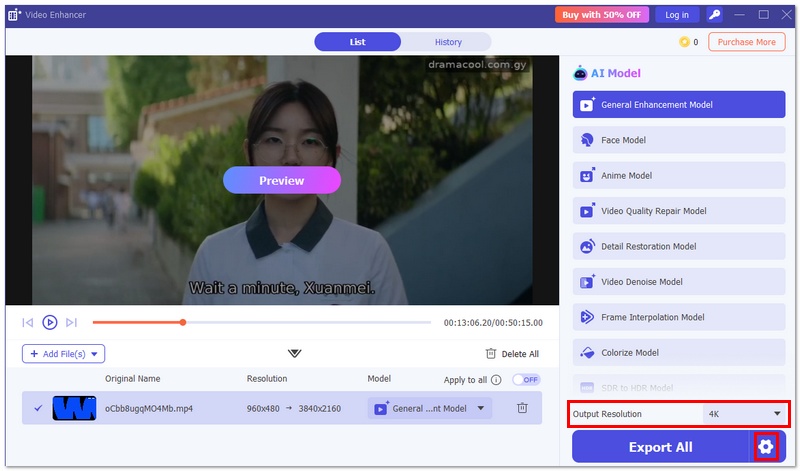Image resolution: width=800 pixels, height=471 pixels.
Task: Select the List tab
Action: (357, 42)
